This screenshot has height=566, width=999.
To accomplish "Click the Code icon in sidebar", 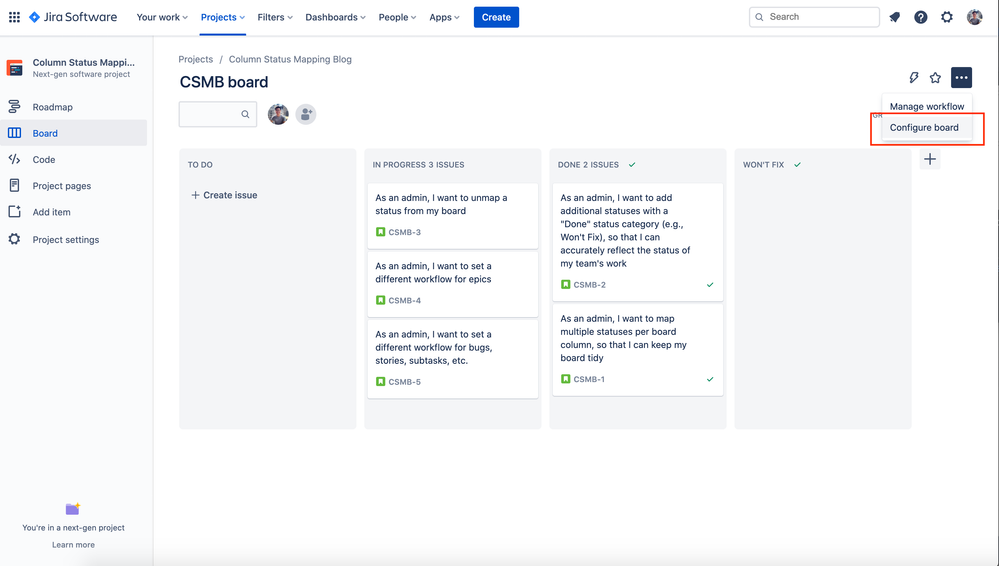I will [14, 159].
